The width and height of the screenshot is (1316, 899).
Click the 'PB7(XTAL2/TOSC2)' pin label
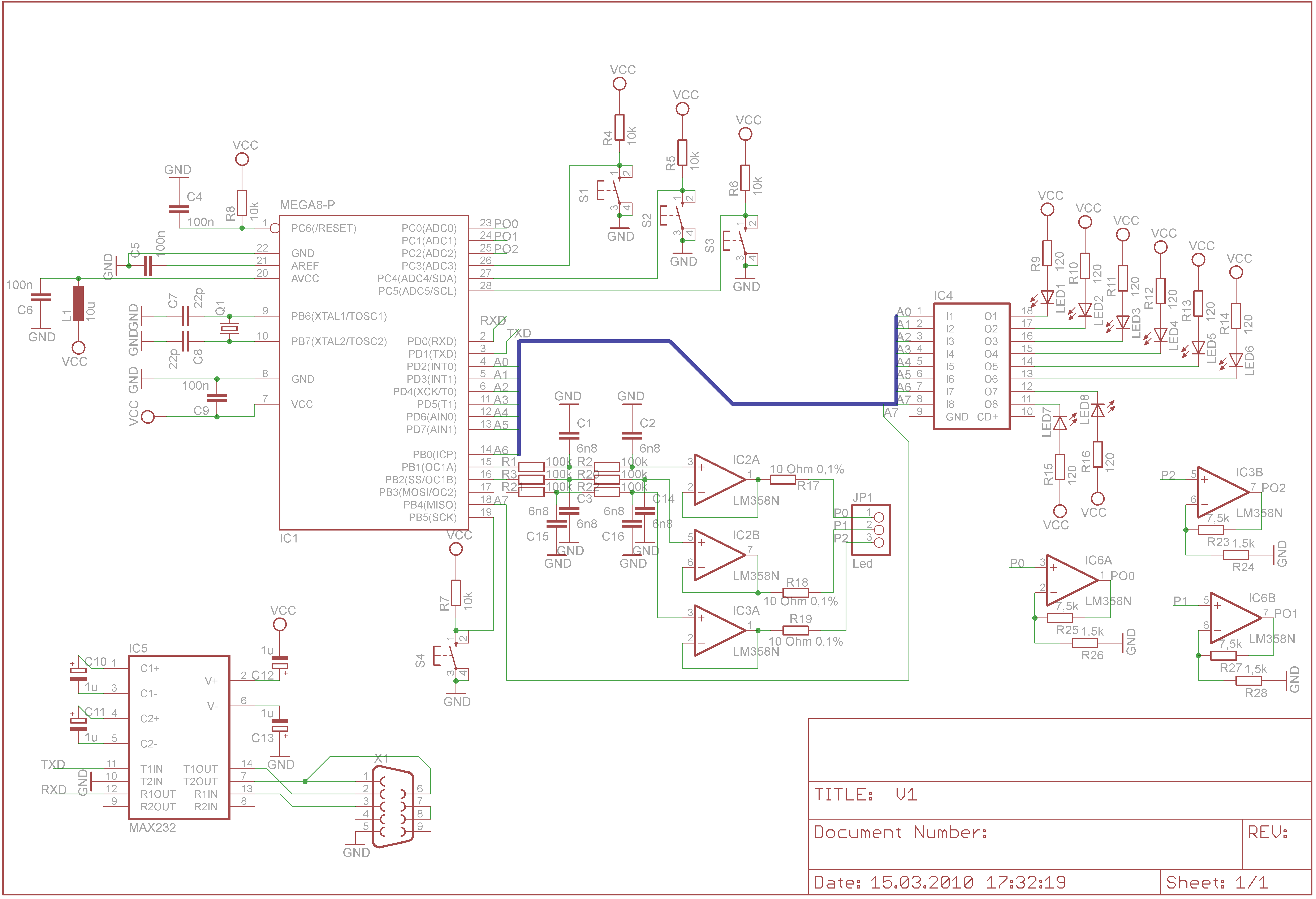pos(339,341)
